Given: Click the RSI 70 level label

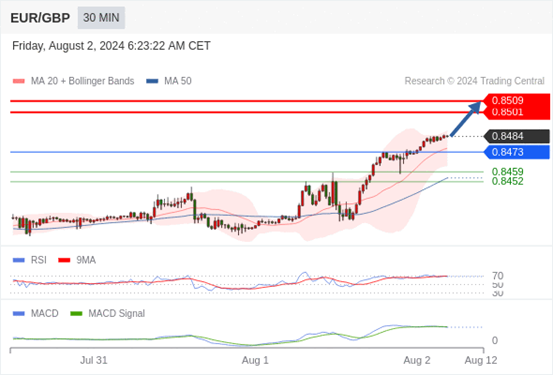Looking at the screenshot, I should pos(498,276).
